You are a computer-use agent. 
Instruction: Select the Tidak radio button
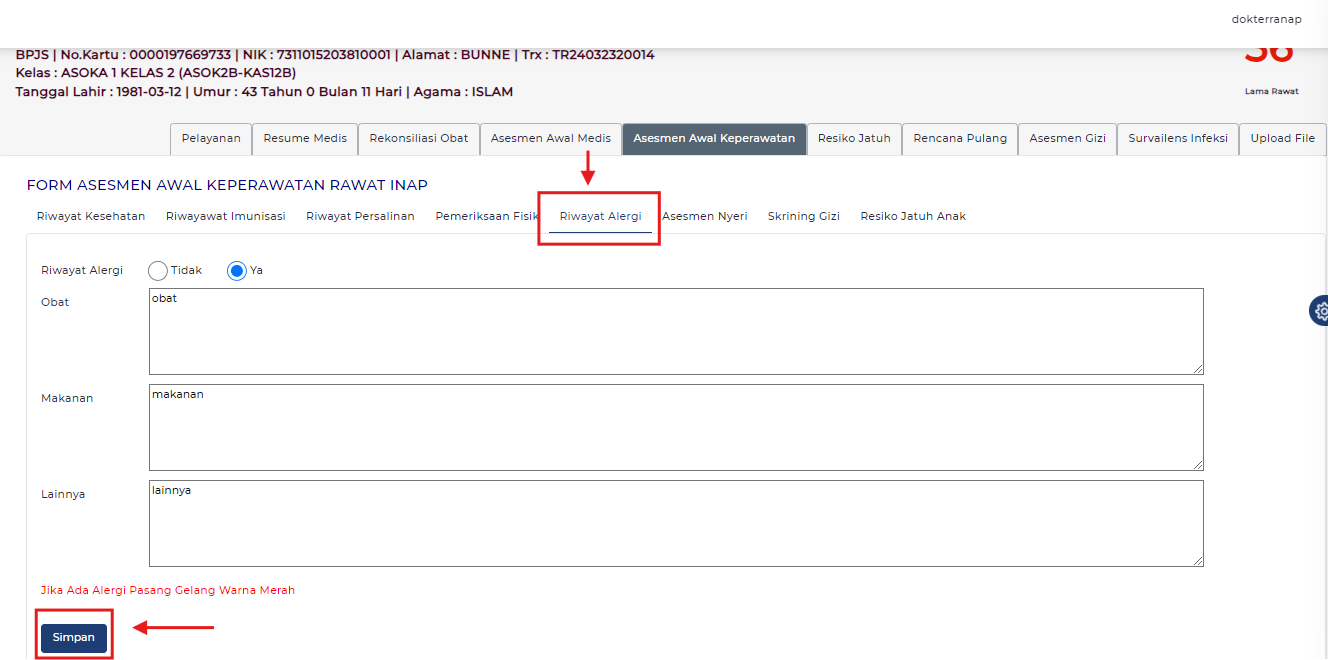(158, 271)
